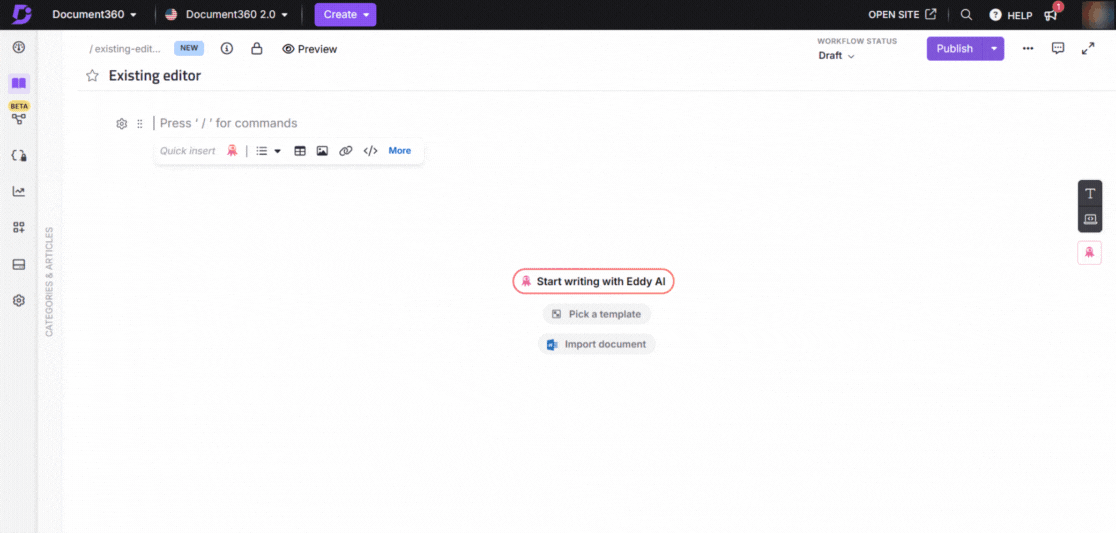The height and width of the screenshot is (533, 1116).
Task: Open the Widgets grid-plus icon
Action: (19, 228)
